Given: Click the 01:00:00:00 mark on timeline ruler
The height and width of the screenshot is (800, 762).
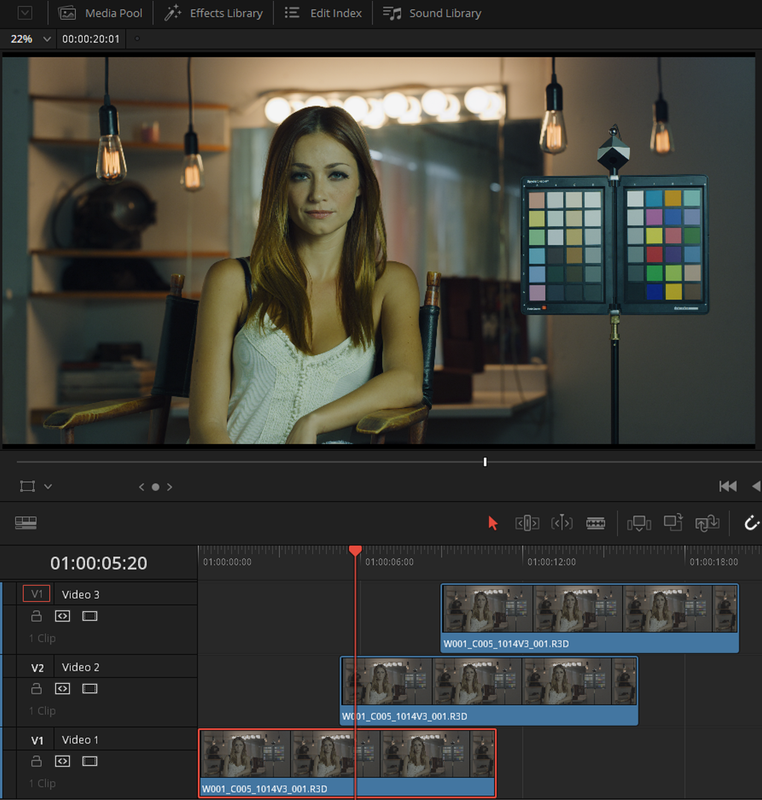Looking at the screenshot, I should [227, 562].
